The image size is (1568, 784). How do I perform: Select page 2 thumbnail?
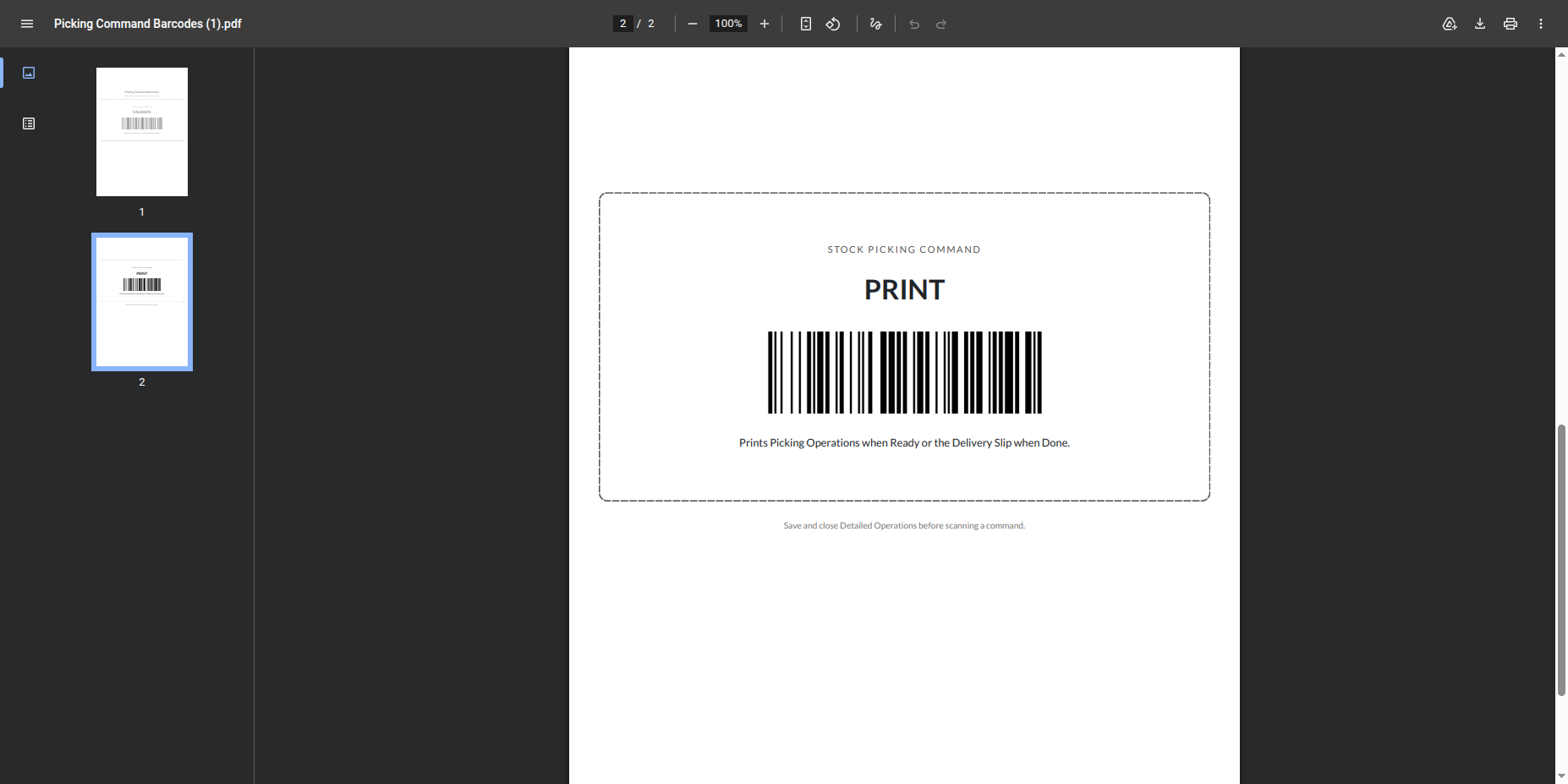click(142, 302)
